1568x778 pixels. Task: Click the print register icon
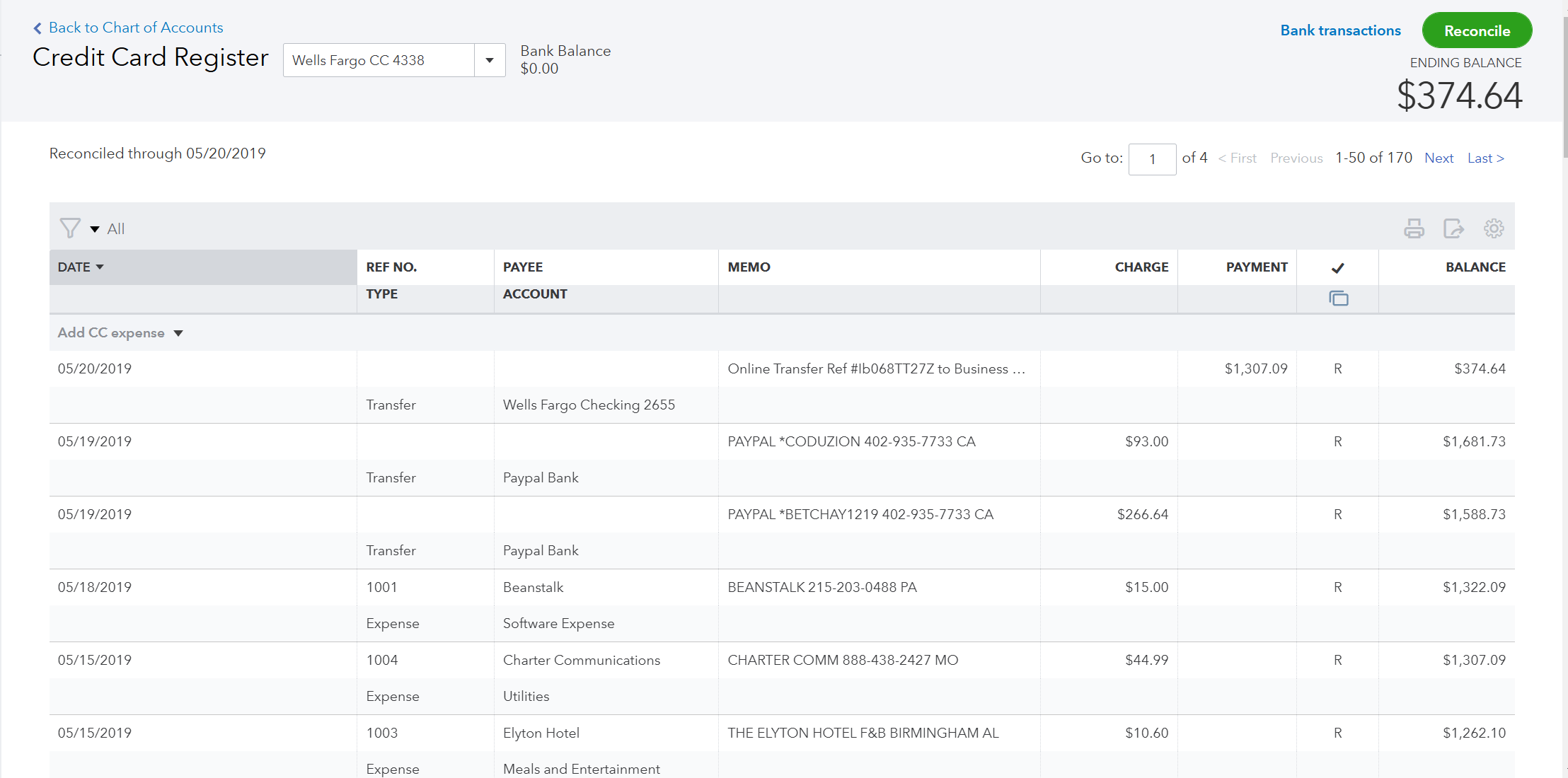1414,228
